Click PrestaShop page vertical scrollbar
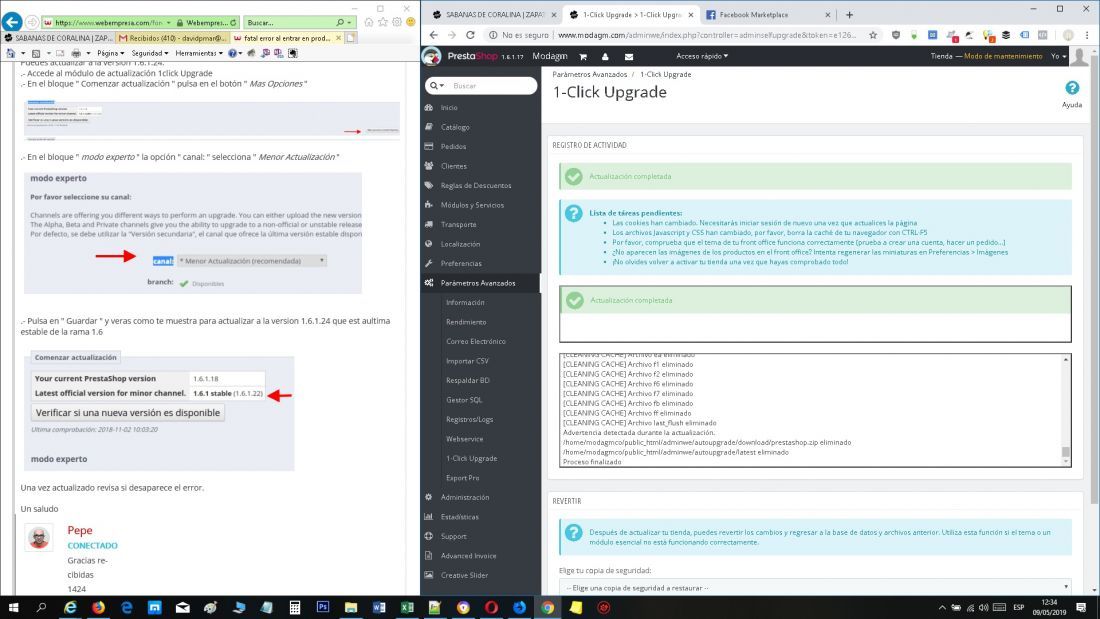Viewport: 1100px width, 619px height. [x=1094, y=281]
